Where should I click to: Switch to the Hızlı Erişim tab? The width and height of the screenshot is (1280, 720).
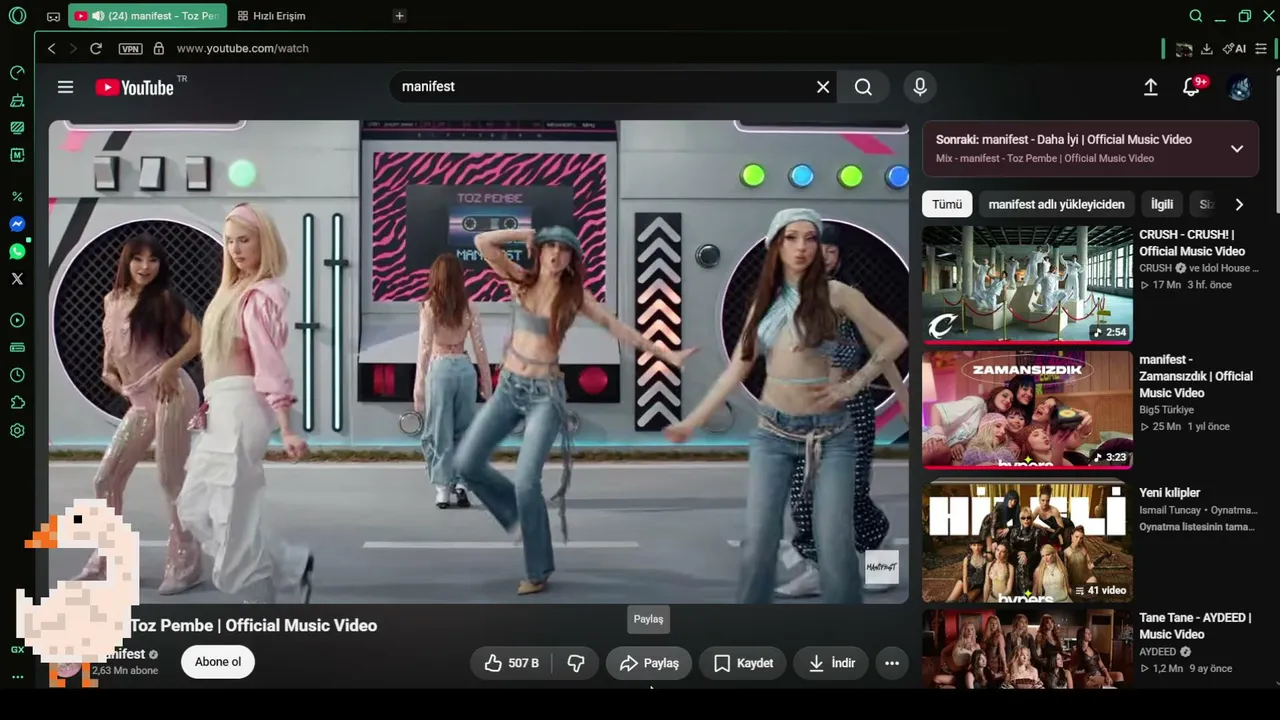pyautogui.click(x=272, y=16)
